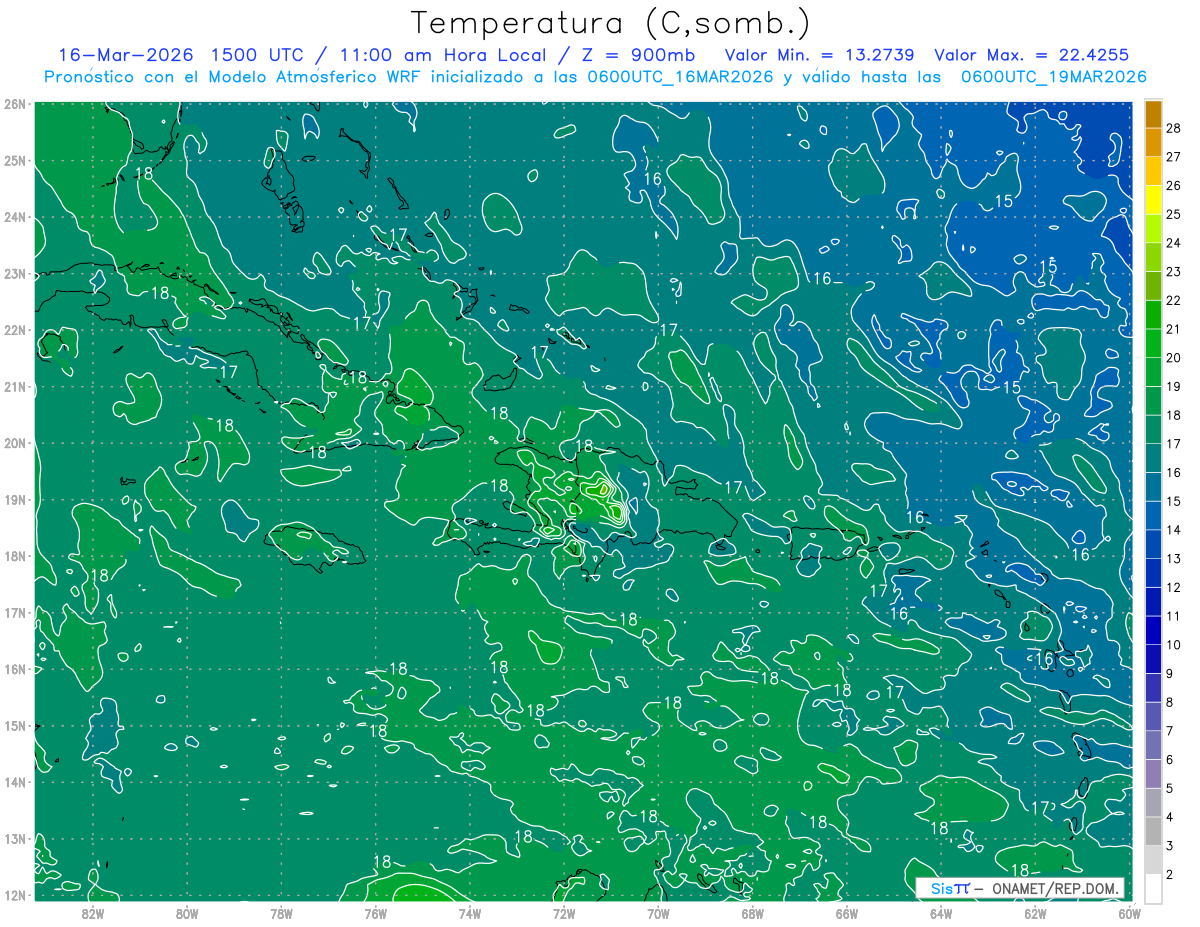Click the color scale label "10"
Viewport: 1200px width, 927px height.
tap(1173, 645)
